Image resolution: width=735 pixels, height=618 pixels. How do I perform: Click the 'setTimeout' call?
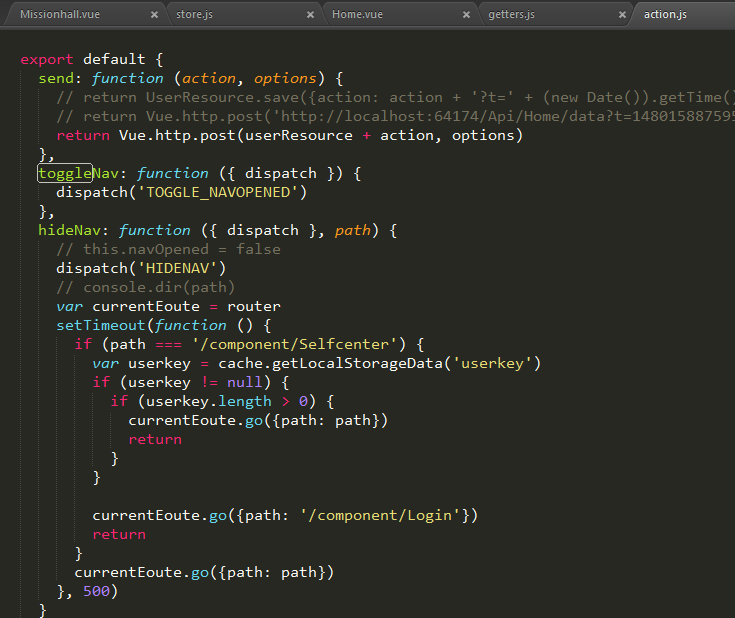click(101, 325)
